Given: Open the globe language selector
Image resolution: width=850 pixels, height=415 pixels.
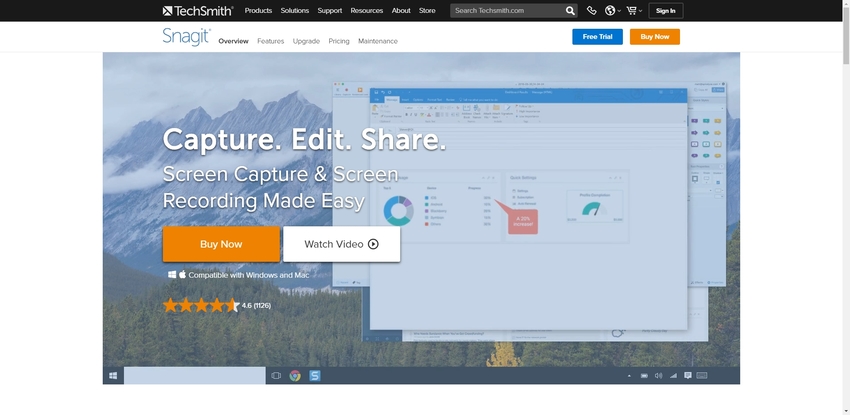Looking at the screenshot, I should click(x=613, y=10).
